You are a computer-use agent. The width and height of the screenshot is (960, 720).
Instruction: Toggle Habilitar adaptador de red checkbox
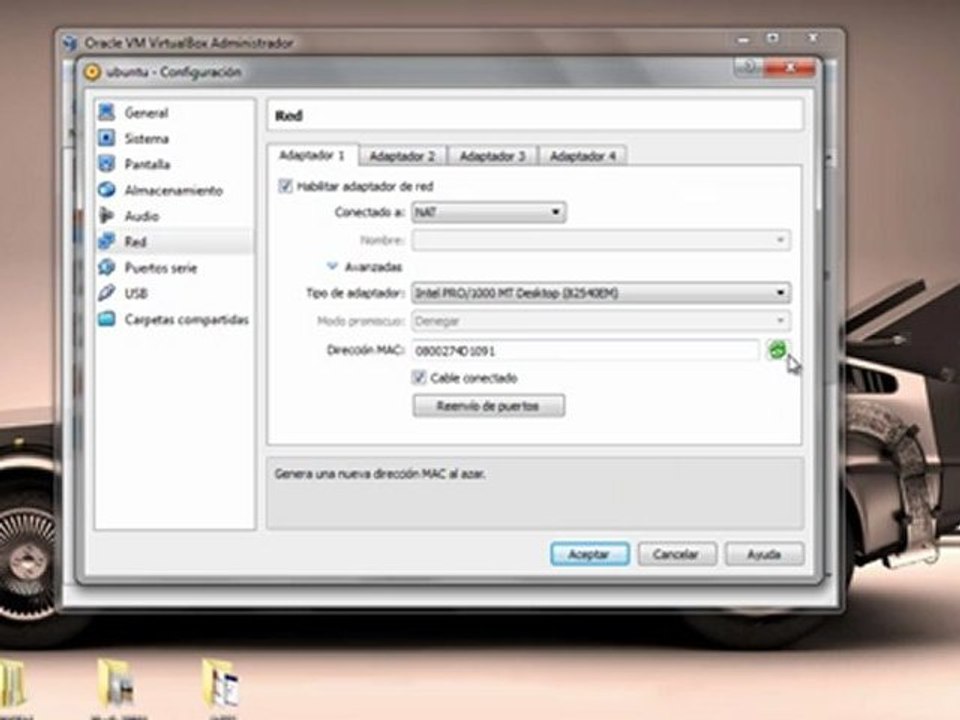[285, 186]
